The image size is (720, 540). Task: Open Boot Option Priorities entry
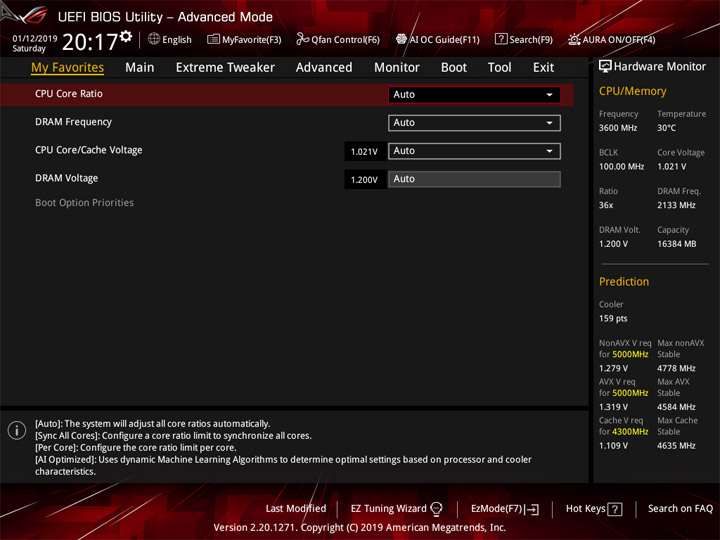tap(84, 202)
